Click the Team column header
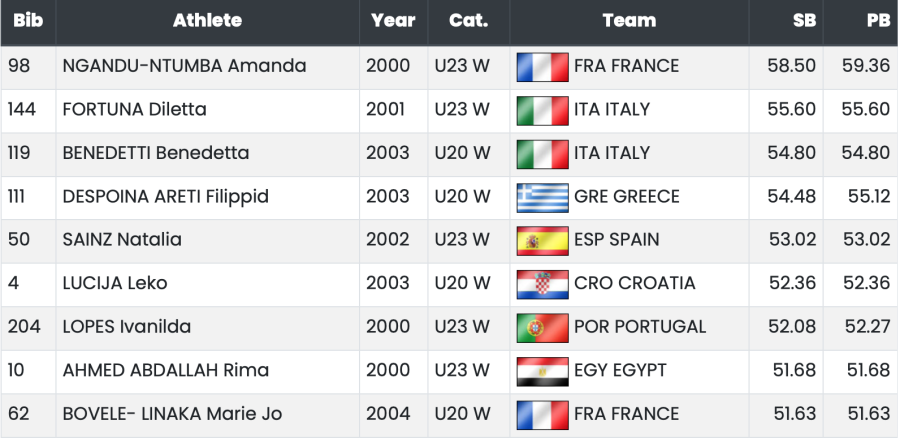The width and height of the screenshot is (900, 438). point(629,21)
